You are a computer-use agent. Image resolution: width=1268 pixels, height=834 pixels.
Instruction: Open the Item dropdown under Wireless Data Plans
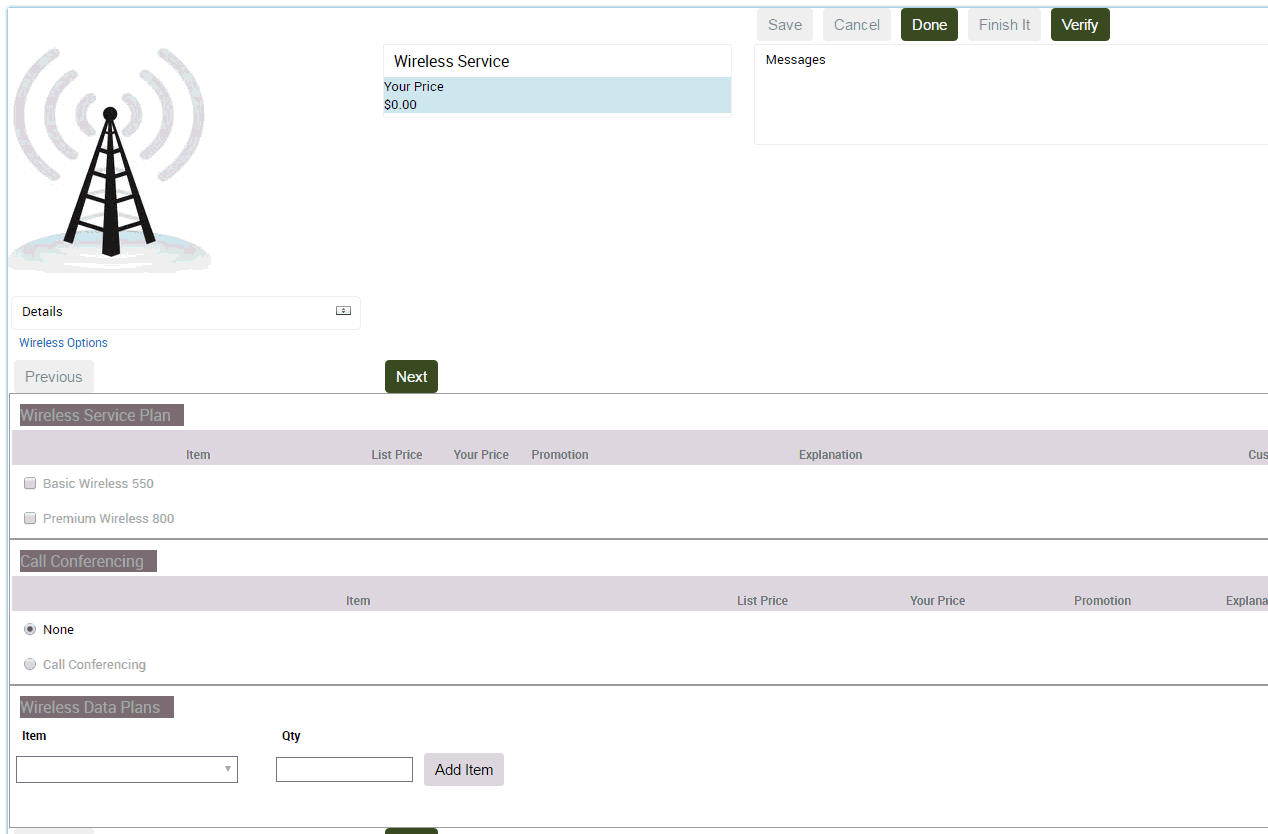127,769
